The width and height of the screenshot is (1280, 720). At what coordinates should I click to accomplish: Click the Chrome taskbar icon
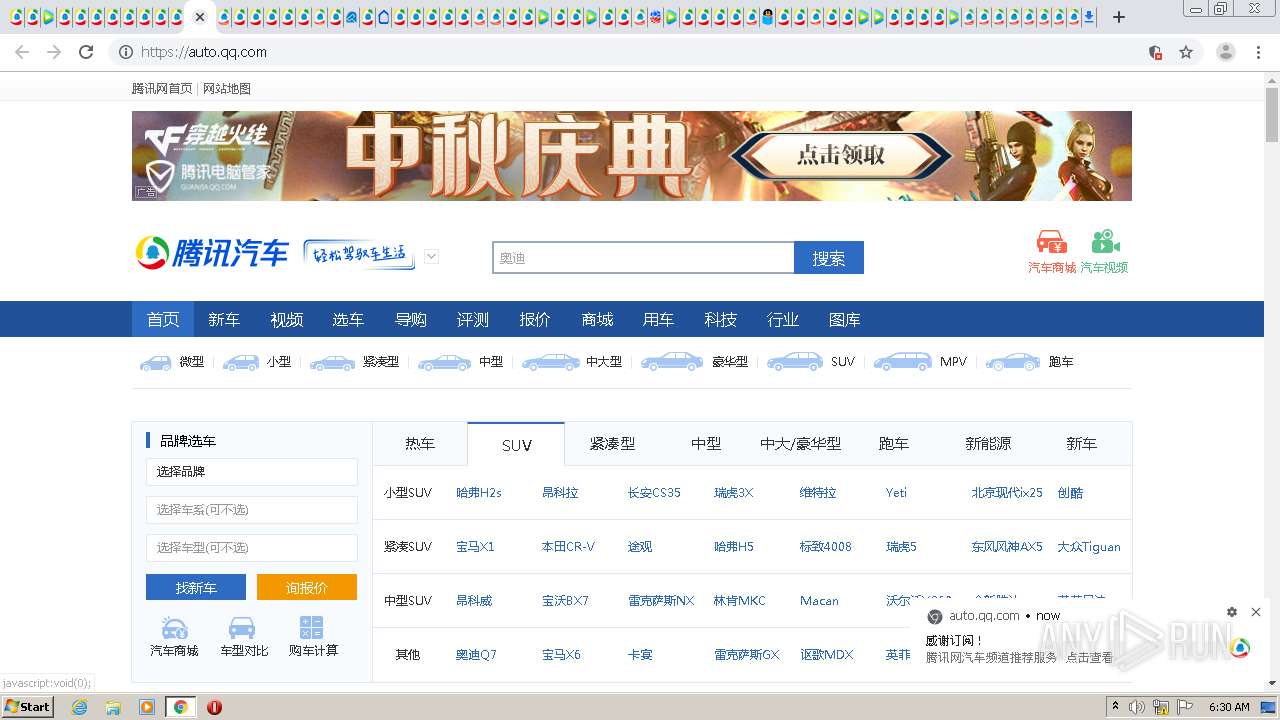coord(180,707)
